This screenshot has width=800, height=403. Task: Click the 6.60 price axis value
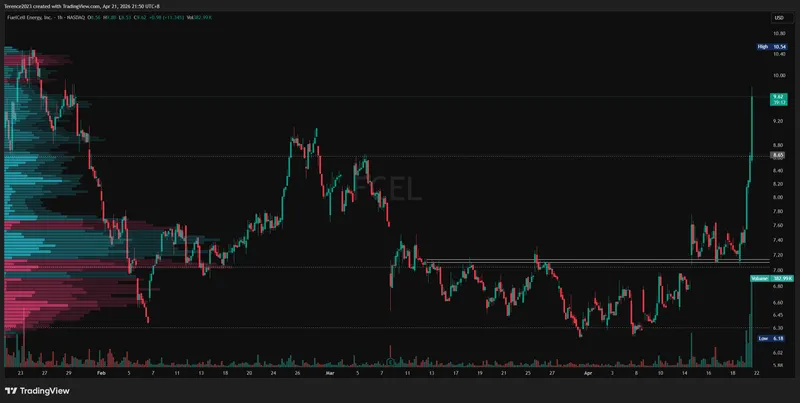click(x=779, y=302)
